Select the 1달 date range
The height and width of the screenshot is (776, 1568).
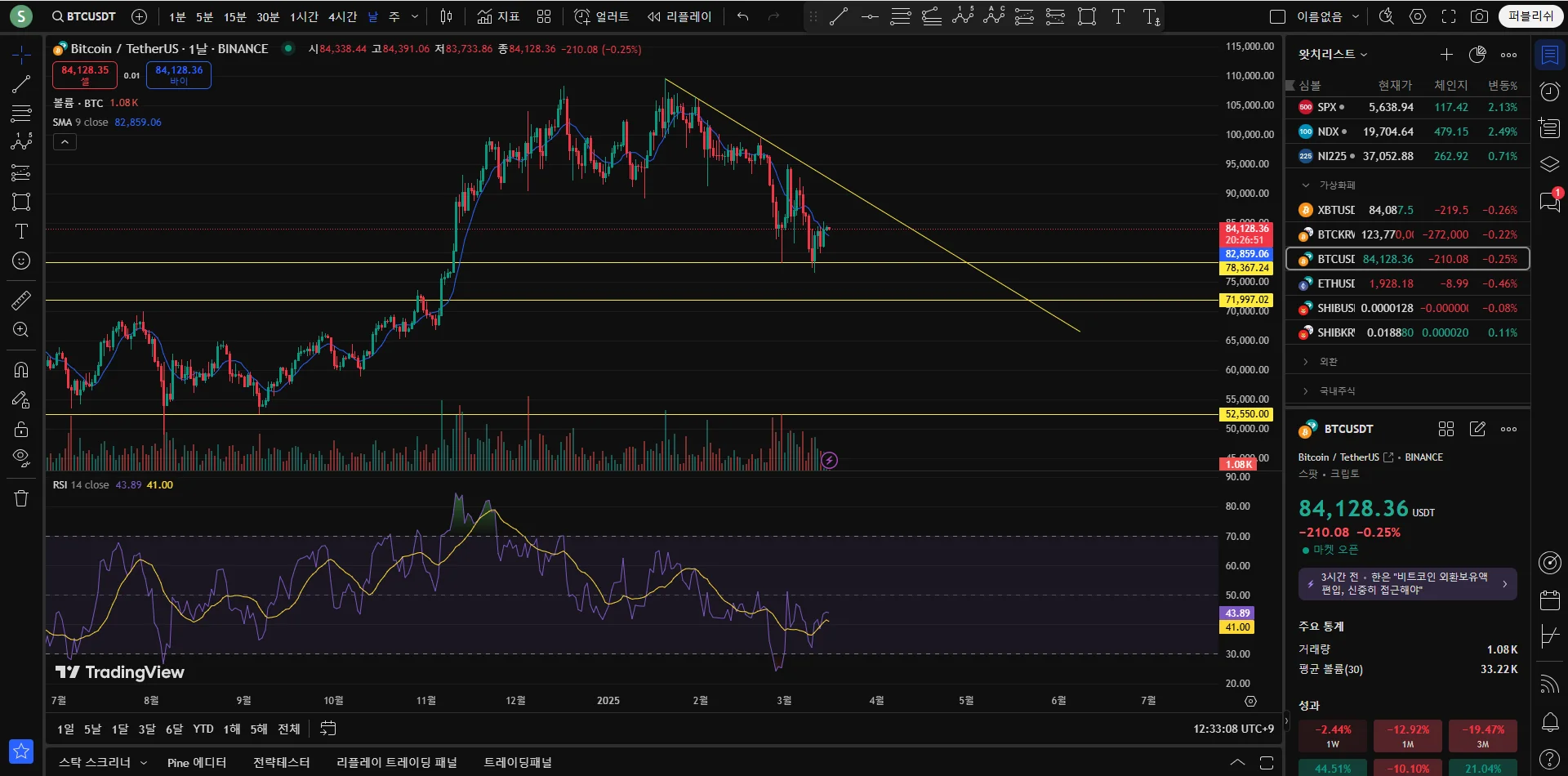pyautogui.click(x=120, y=729)
